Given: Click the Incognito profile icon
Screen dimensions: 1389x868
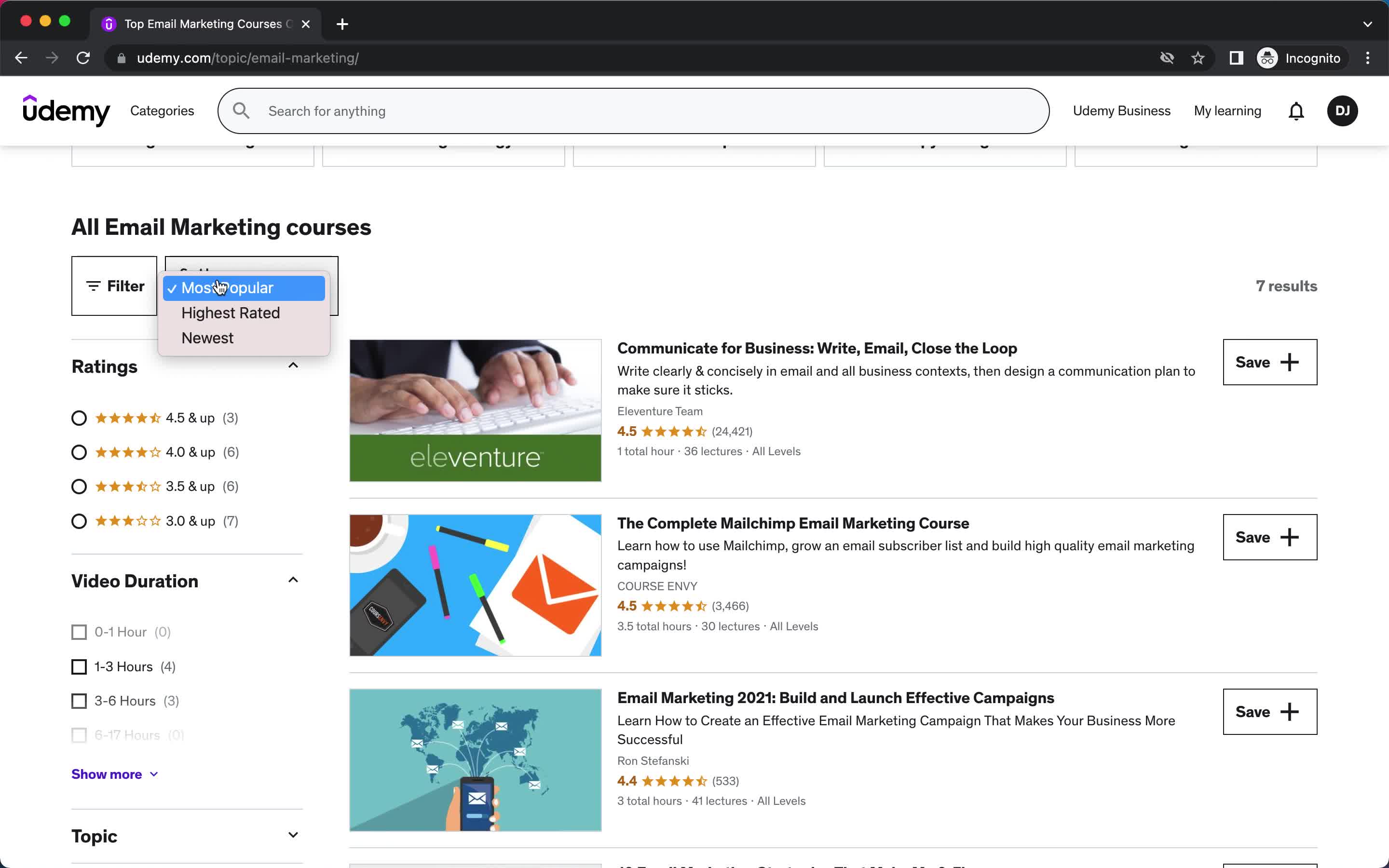Looking at the screenshot, I should point(1267,58).
